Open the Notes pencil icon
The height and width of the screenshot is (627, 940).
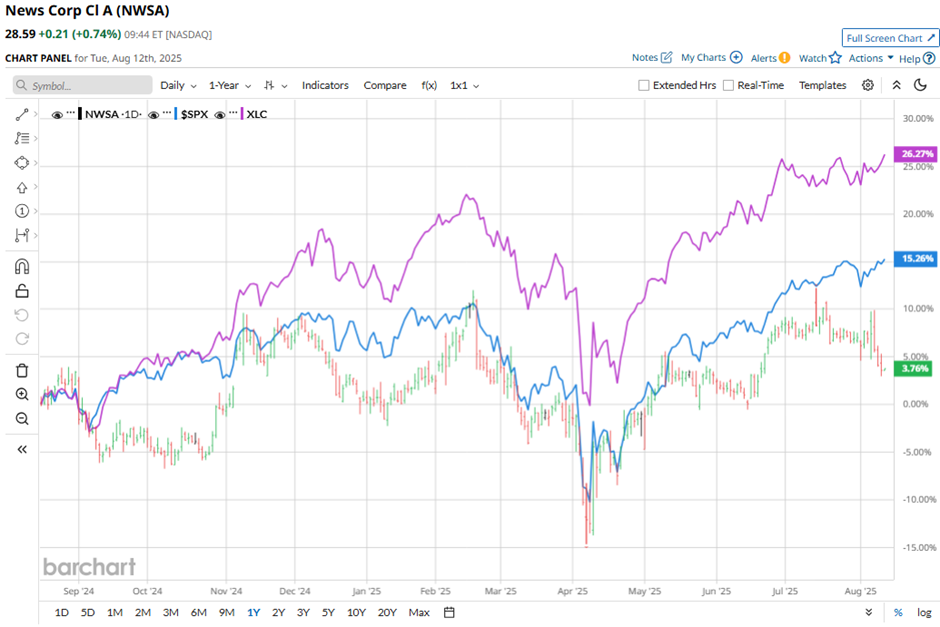point(667,58)
